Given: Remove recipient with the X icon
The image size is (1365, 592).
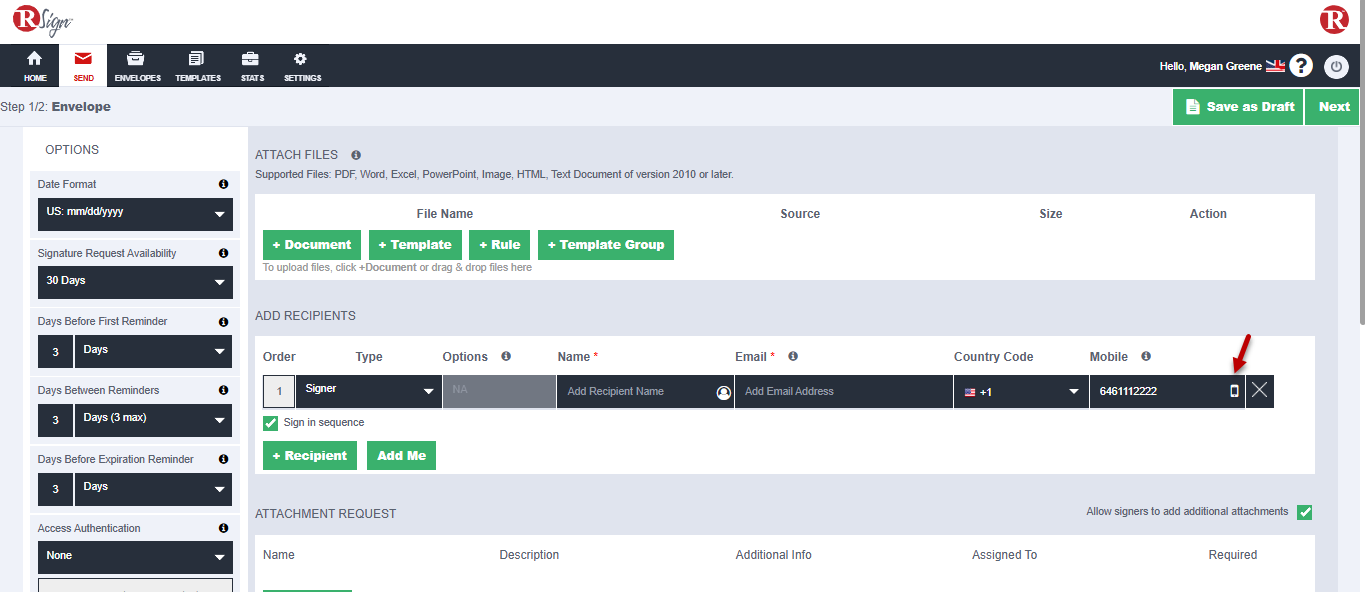Looking at the screenshot, I should point(1259,391).
